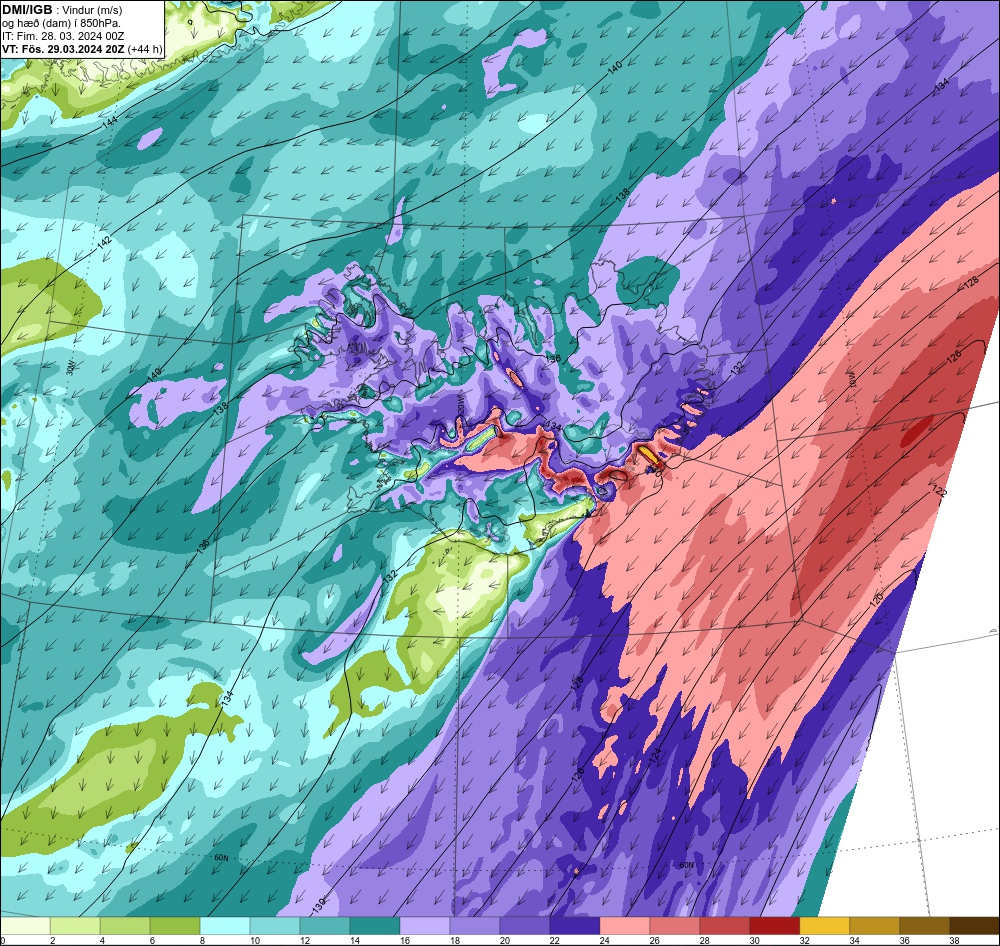Pick the 8–10 m/s light cyan legend swatch
Screen dimensions: 1000x946
[225, 926]
